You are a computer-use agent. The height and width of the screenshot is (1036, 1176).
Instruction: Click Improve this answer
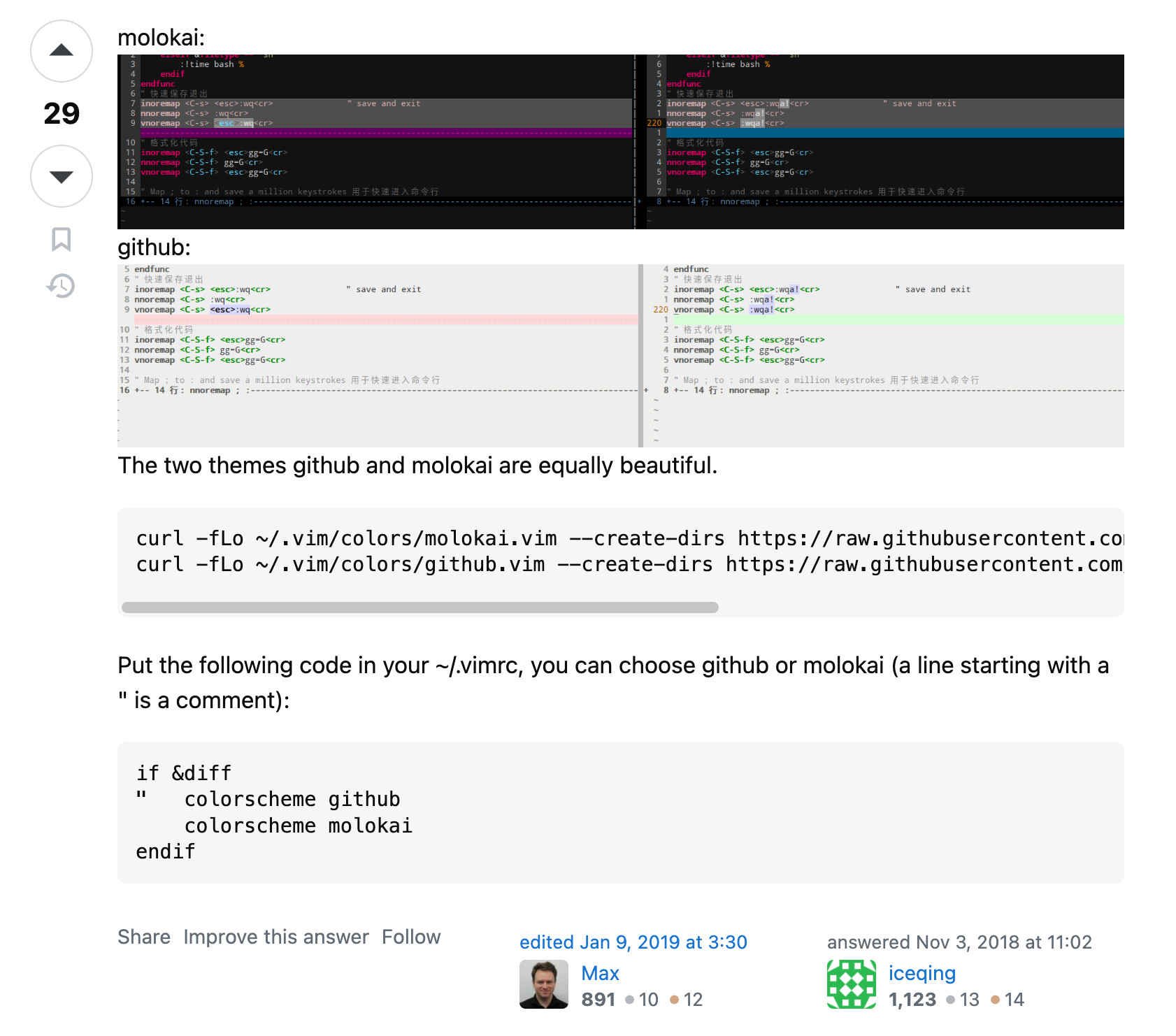pos(276,937)
